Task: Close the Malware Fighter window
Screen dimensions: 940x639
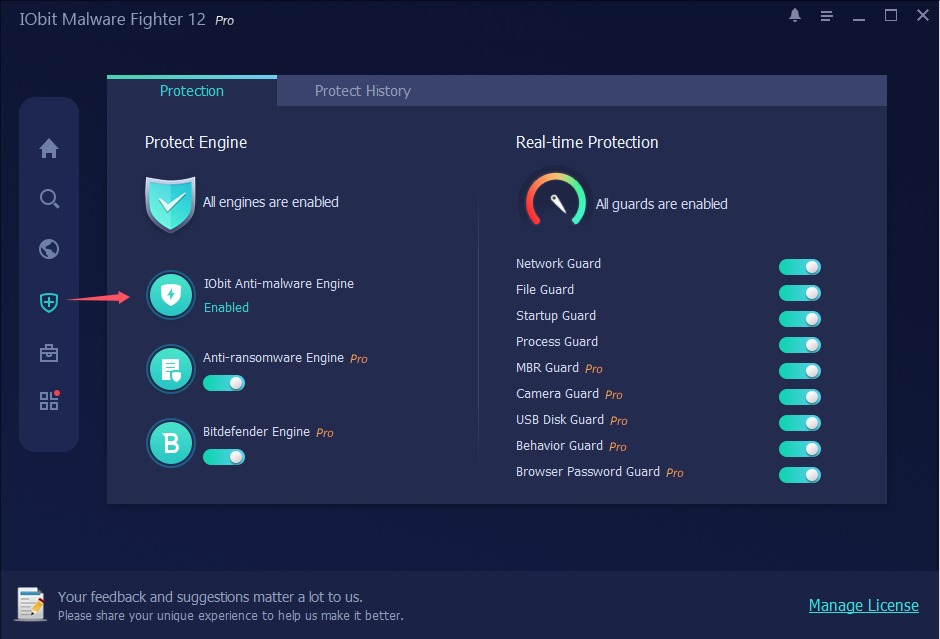Action: point(923,15)
